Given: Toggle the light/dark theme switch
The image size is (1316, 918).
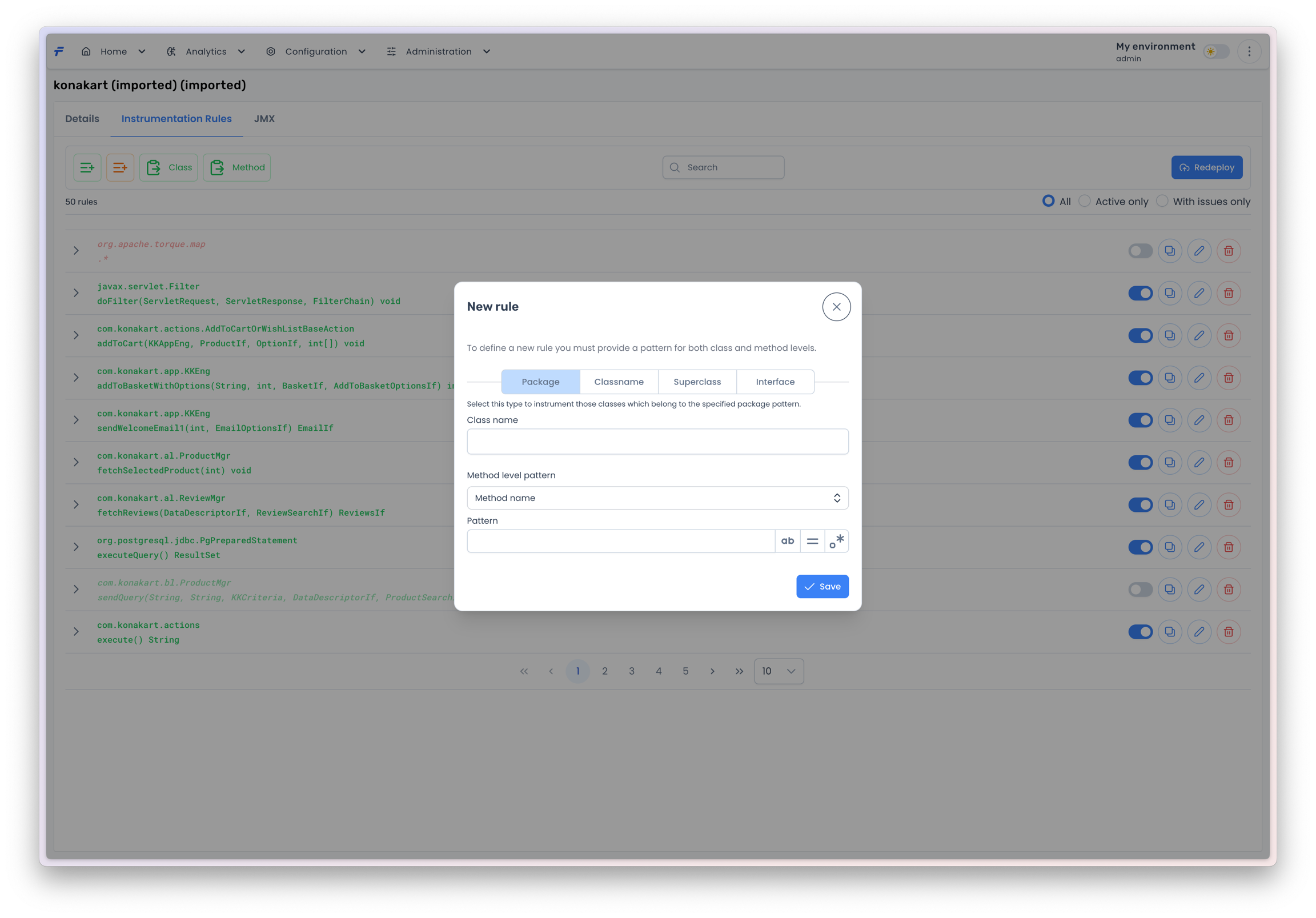Looking at the screenshot, I should pos(1215,51).
